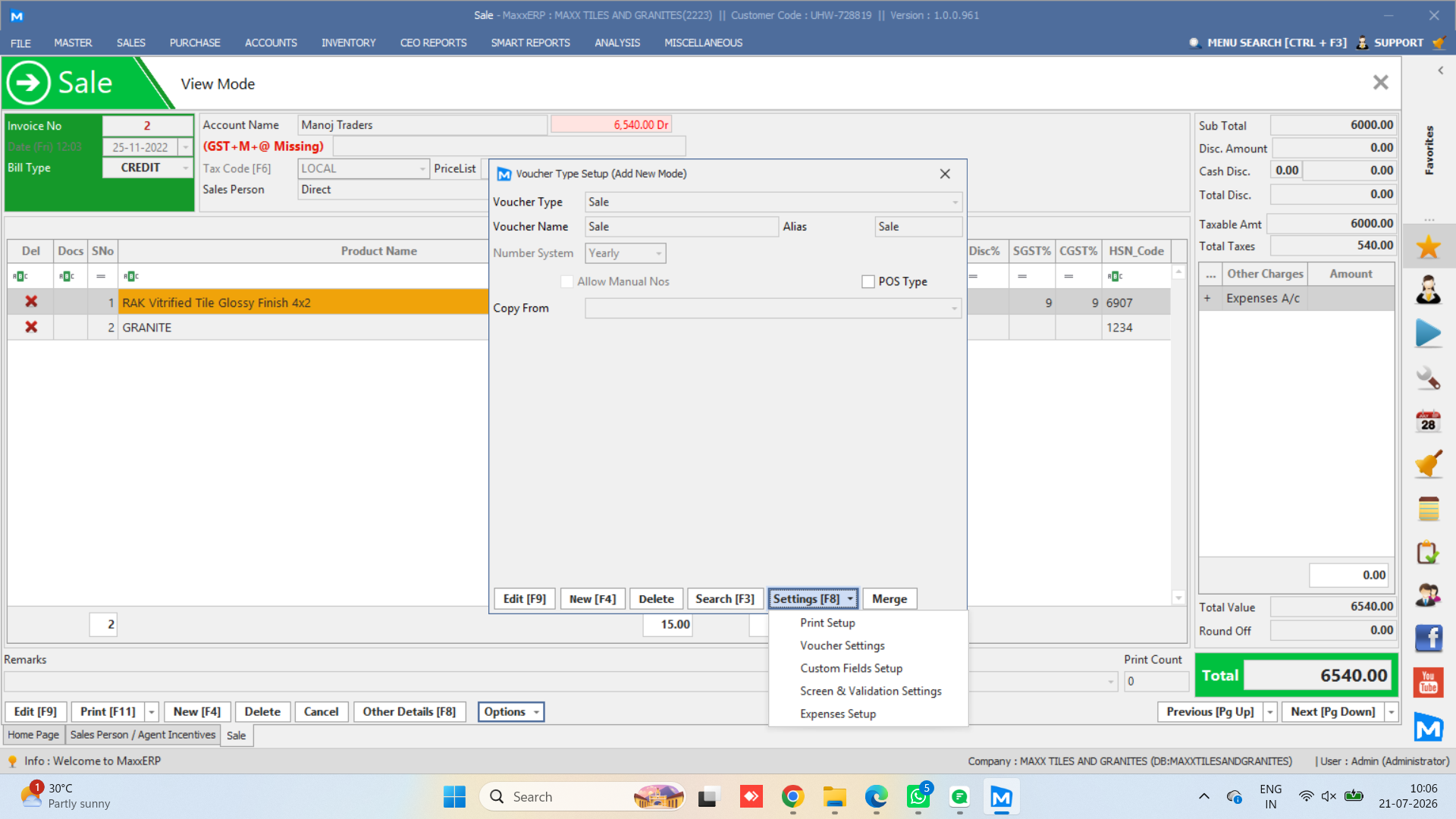Open Microsoft Edge from the taskbar
This screenshot has width=1456, height=819.
[x=876, y=796]
